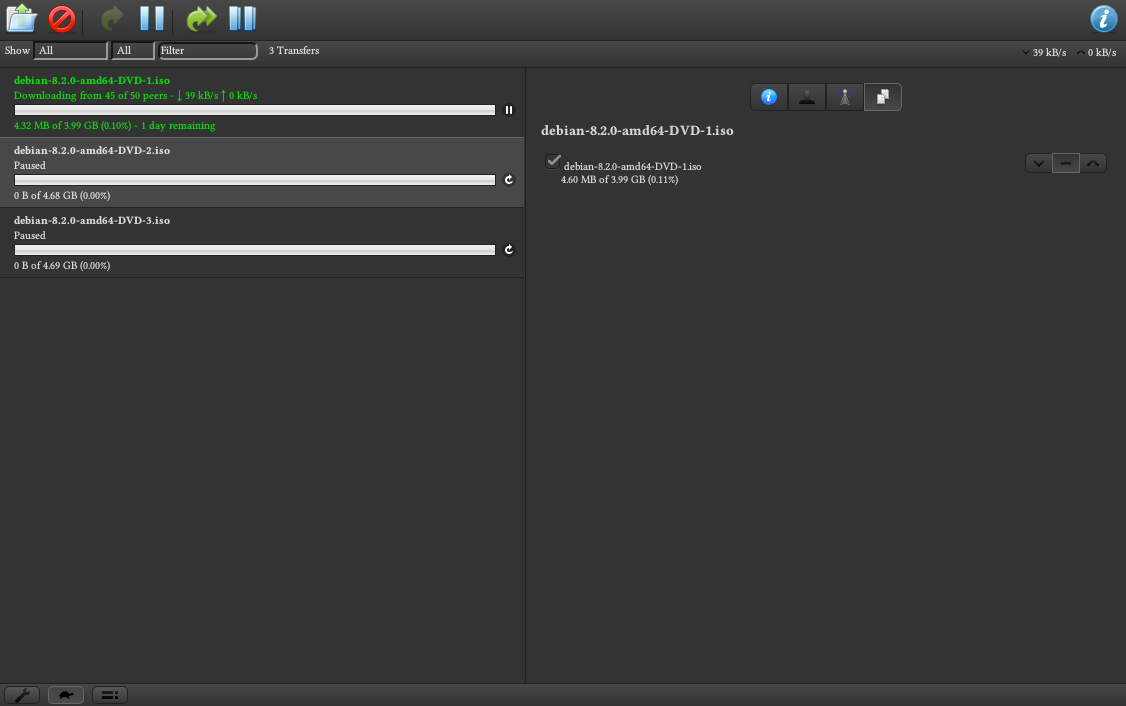Start all torrents with double green arrow
Image resolution: width=1126 pixels, height=706 pixels.
(201, 19)
